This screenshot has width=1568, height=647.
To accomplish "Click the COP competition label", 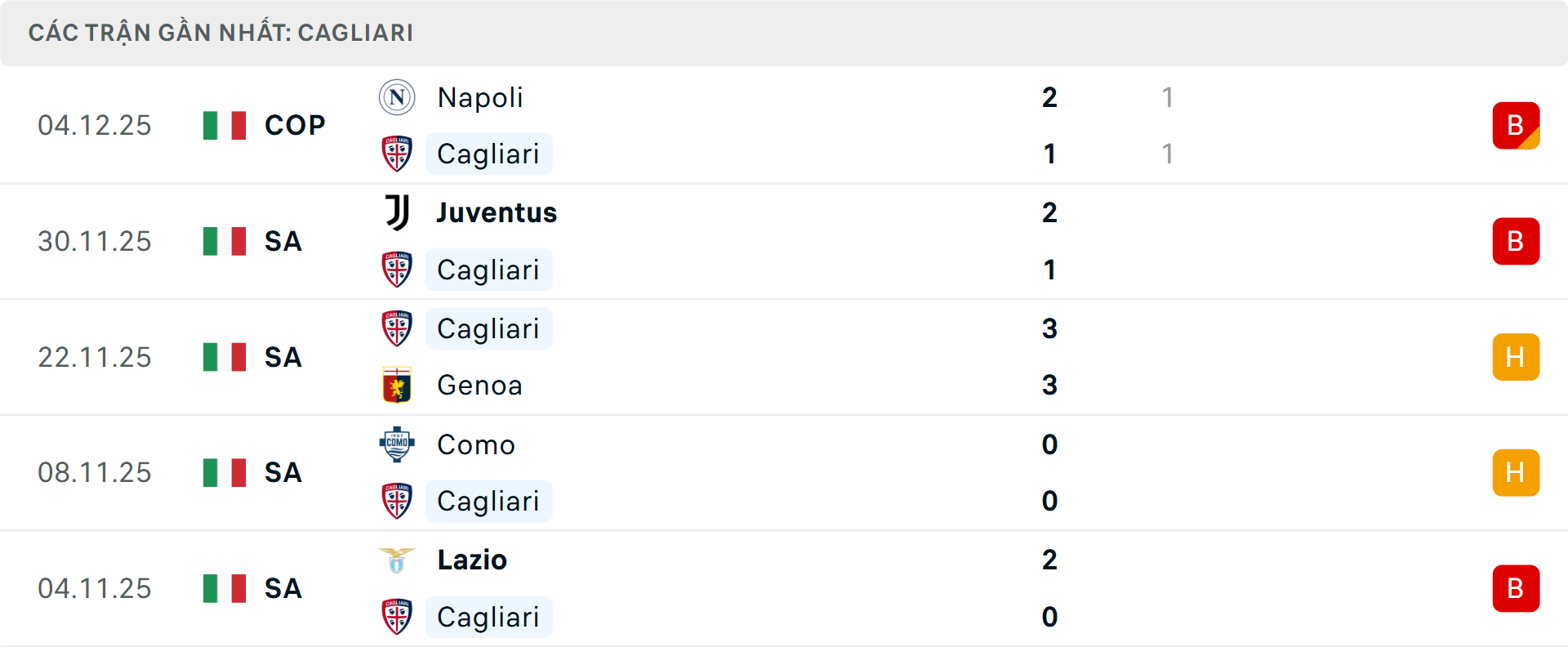I will pyautogui.click(x=295, y=126).
